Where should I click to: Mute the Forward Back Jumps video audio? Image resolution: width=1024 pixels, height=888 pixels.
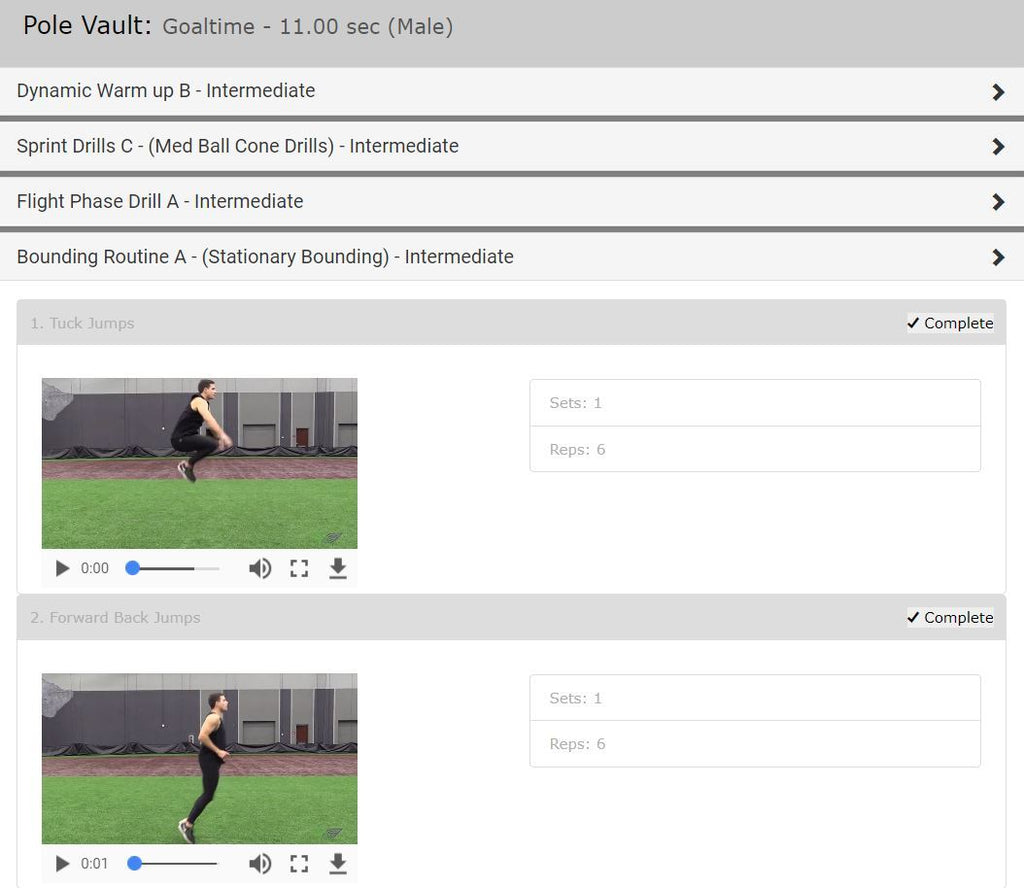[260, 864]
